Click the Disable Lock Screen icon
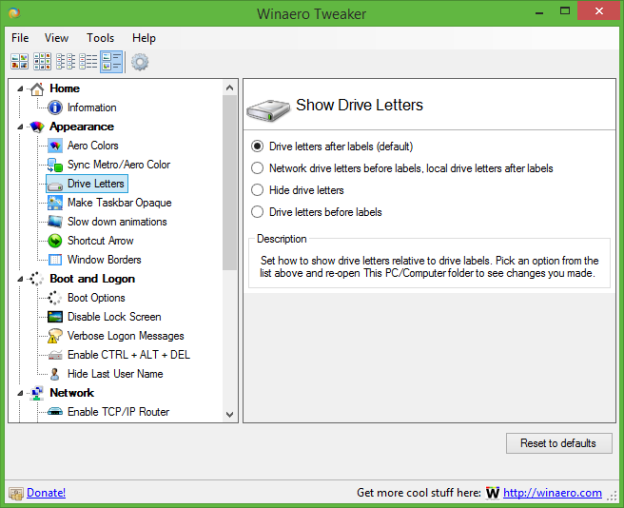 click(55, 317)
